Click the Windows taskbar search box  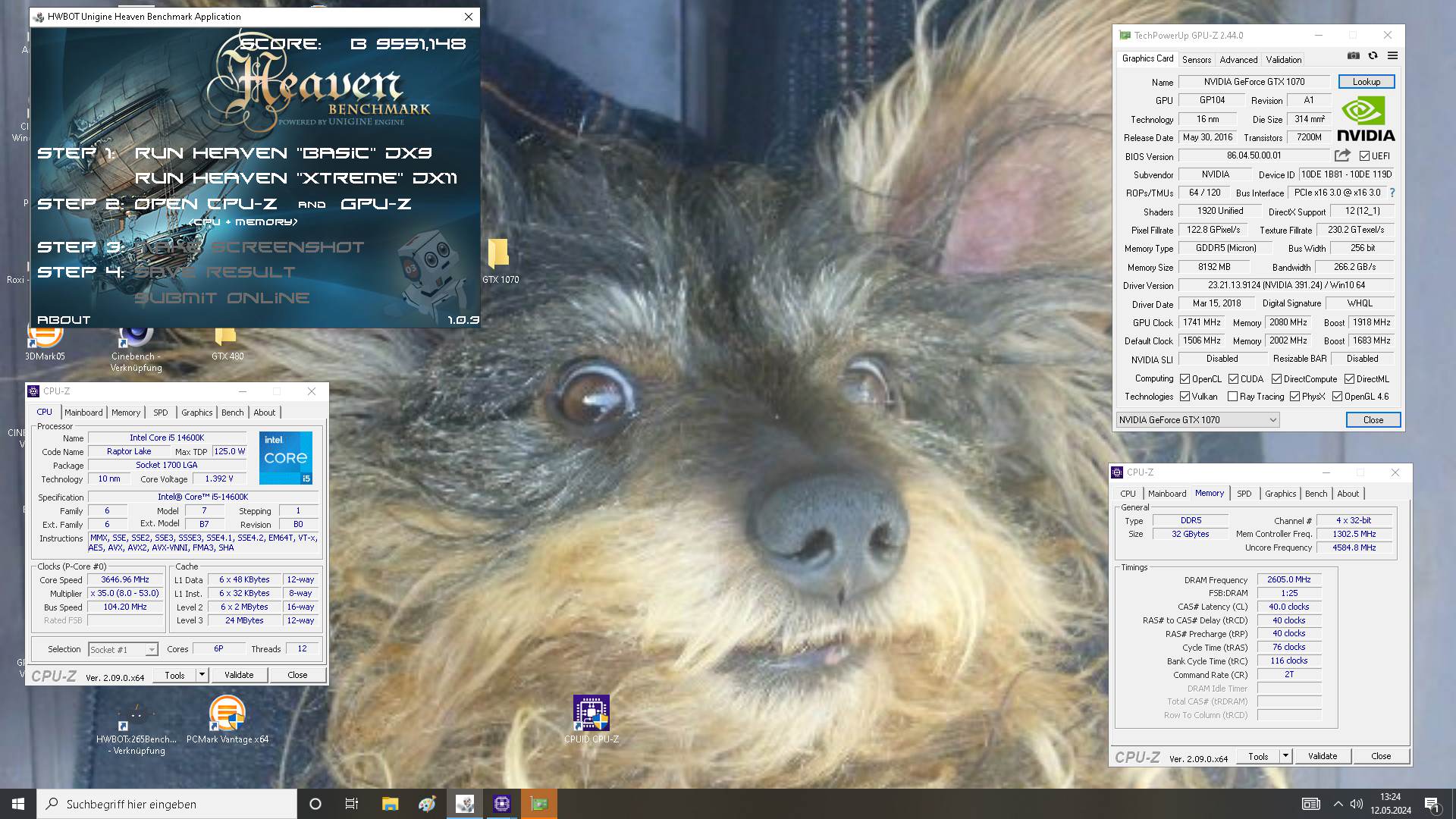tap(167, 804)
